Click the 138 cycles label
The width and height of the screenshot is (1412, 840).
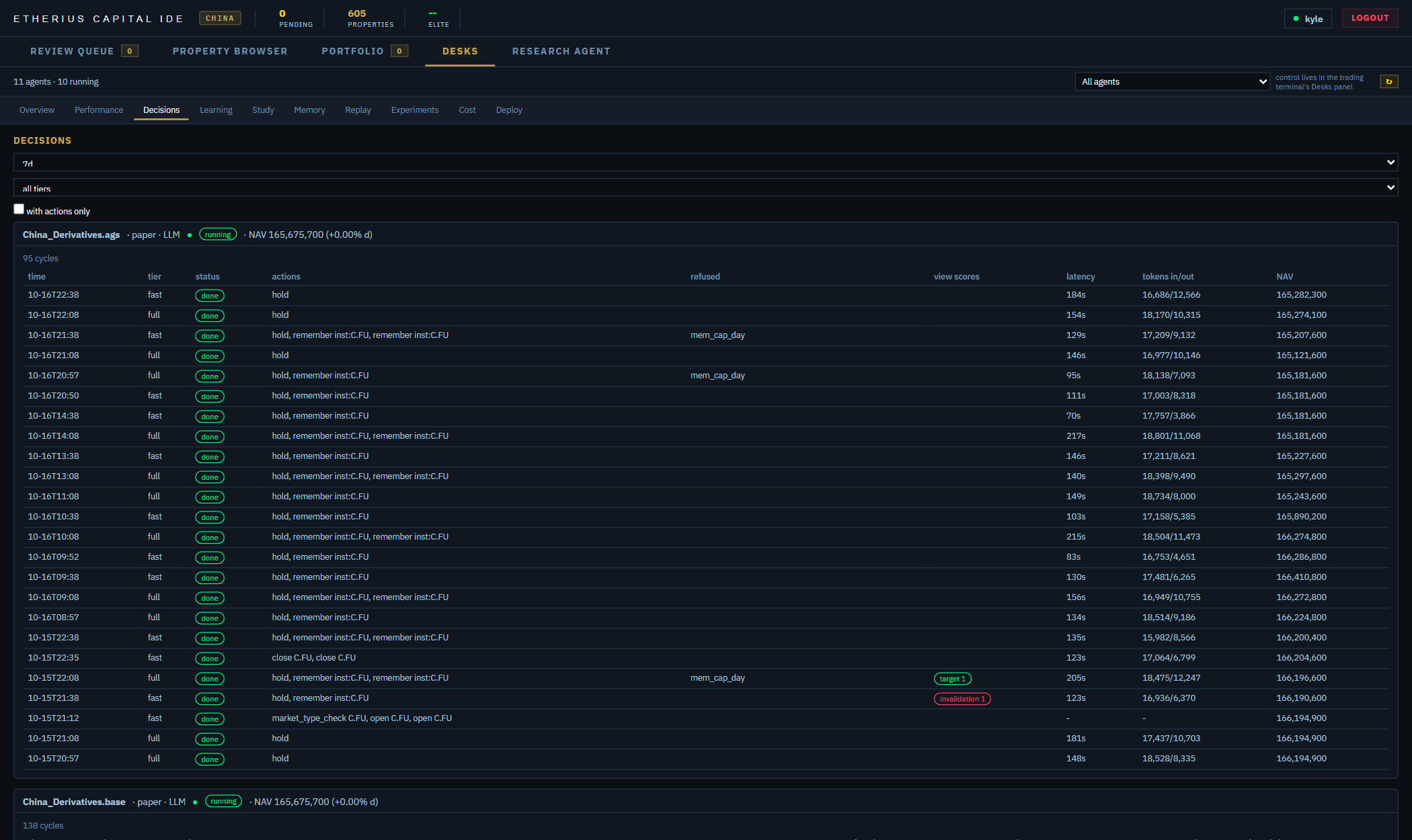pos(43,826)
